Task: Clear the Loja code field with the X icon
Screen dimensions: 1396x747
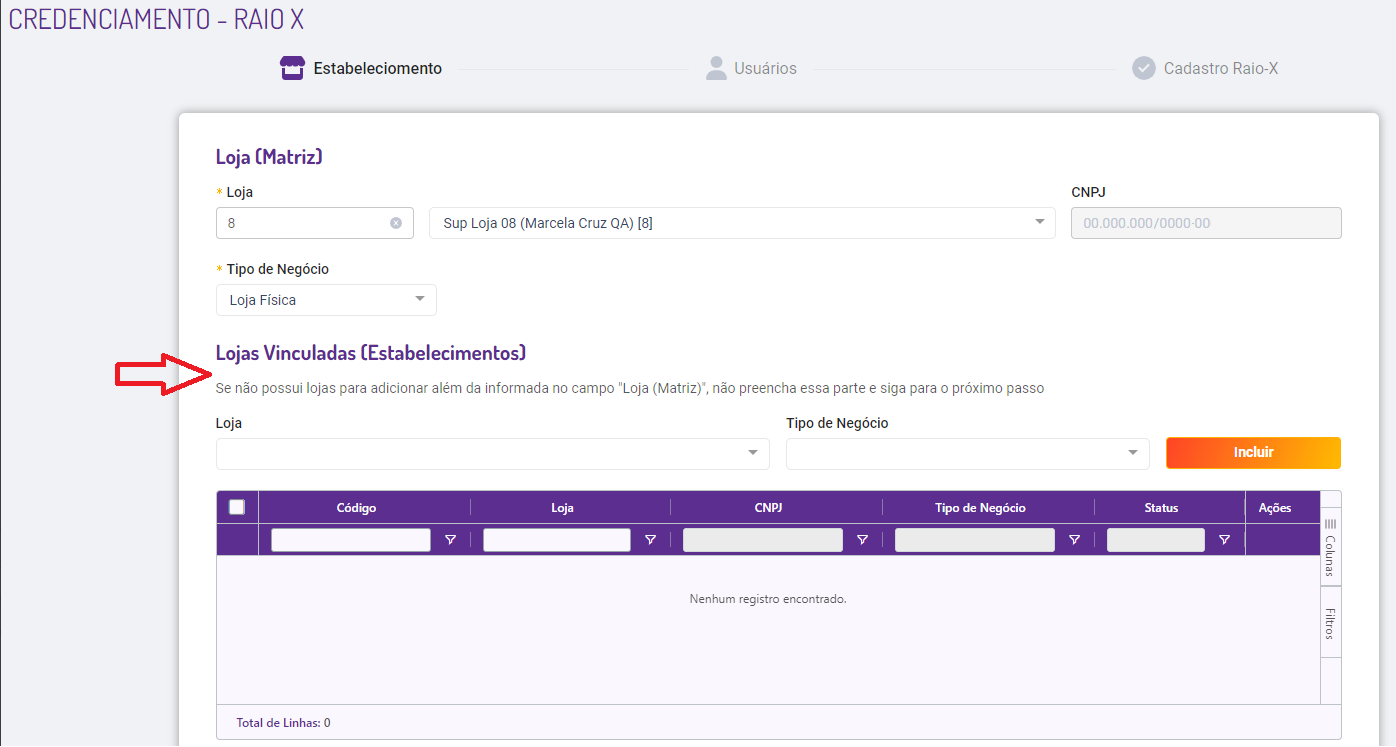Action: coord(396,223)
